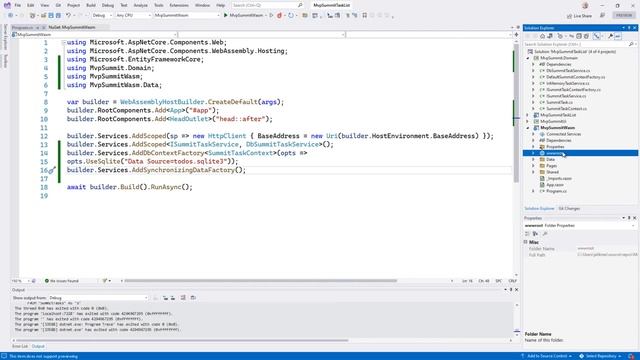This screenshot has width=640, height=360.
Task: Expand the Pages folder
Action: pyautogui.click(x=533, y=166)
